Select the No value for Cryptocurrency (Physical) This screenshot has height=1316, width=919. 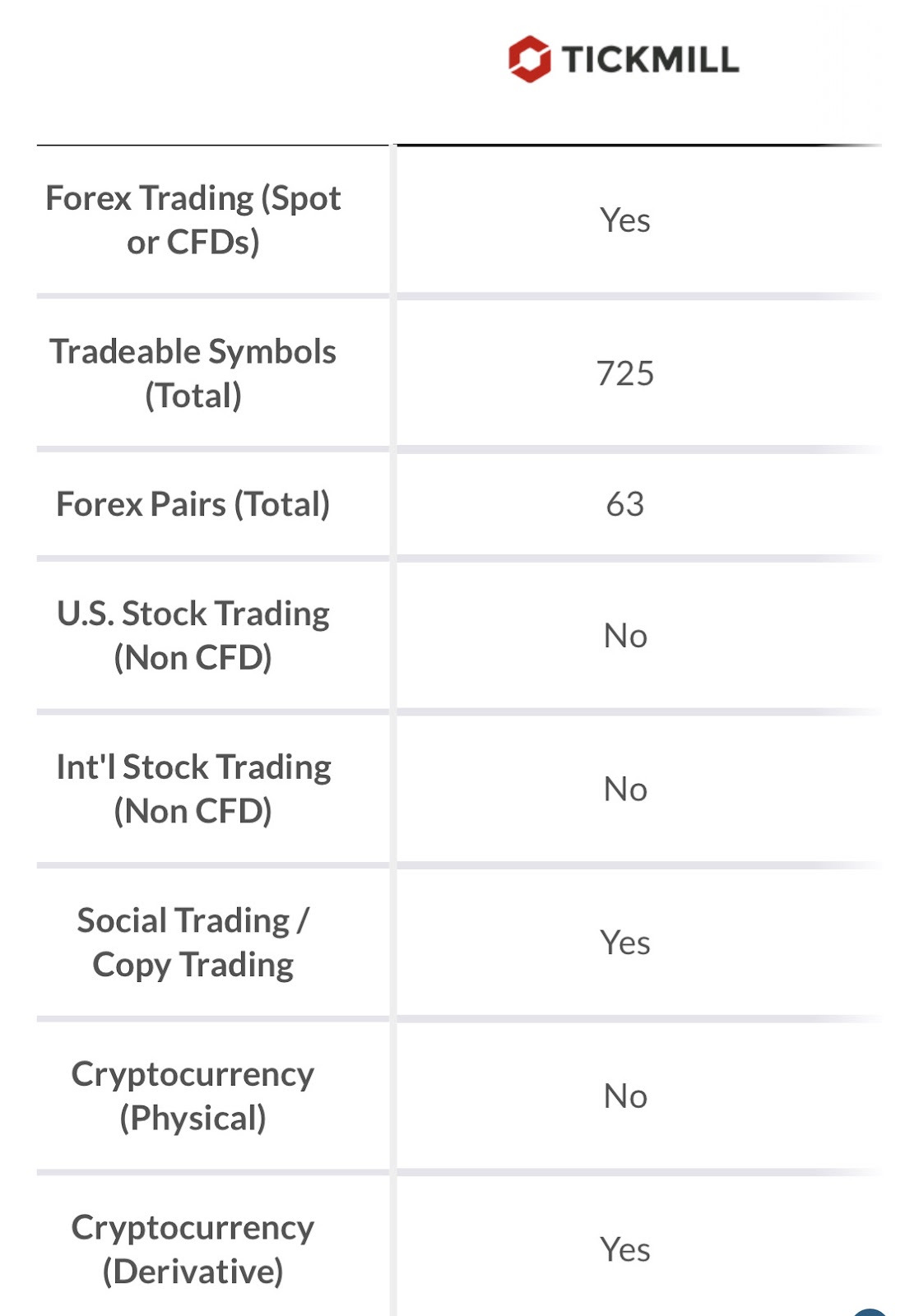click(x=625, y=1096)
